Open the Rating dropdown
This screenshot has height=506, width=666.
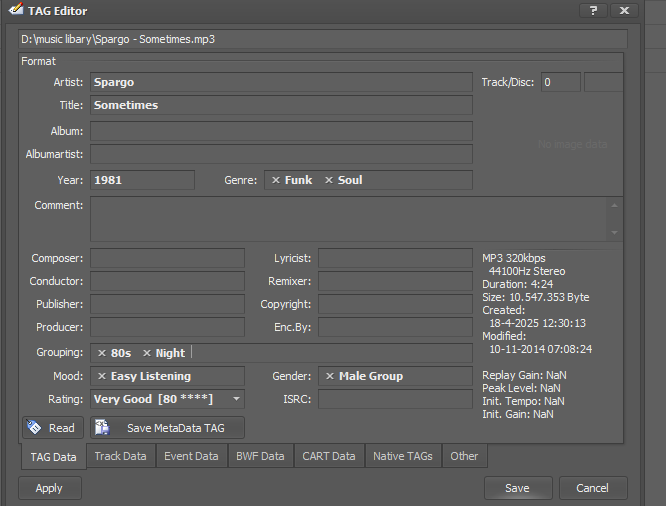(236, 400)
